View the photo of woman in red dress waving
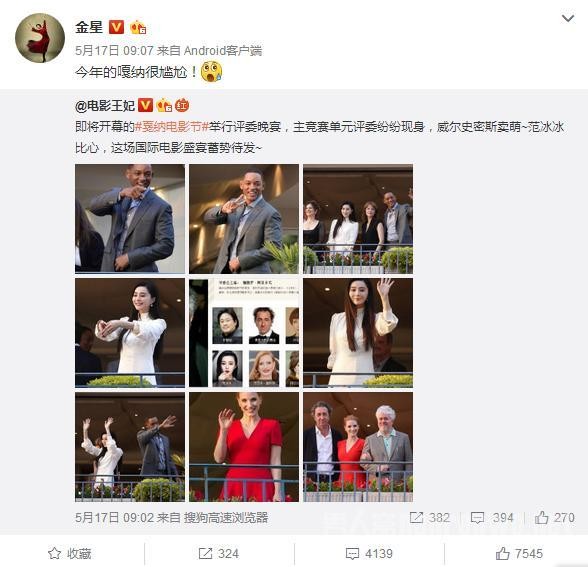The width and height of the screenshot is (588, 567). click(x=244, y=447)
